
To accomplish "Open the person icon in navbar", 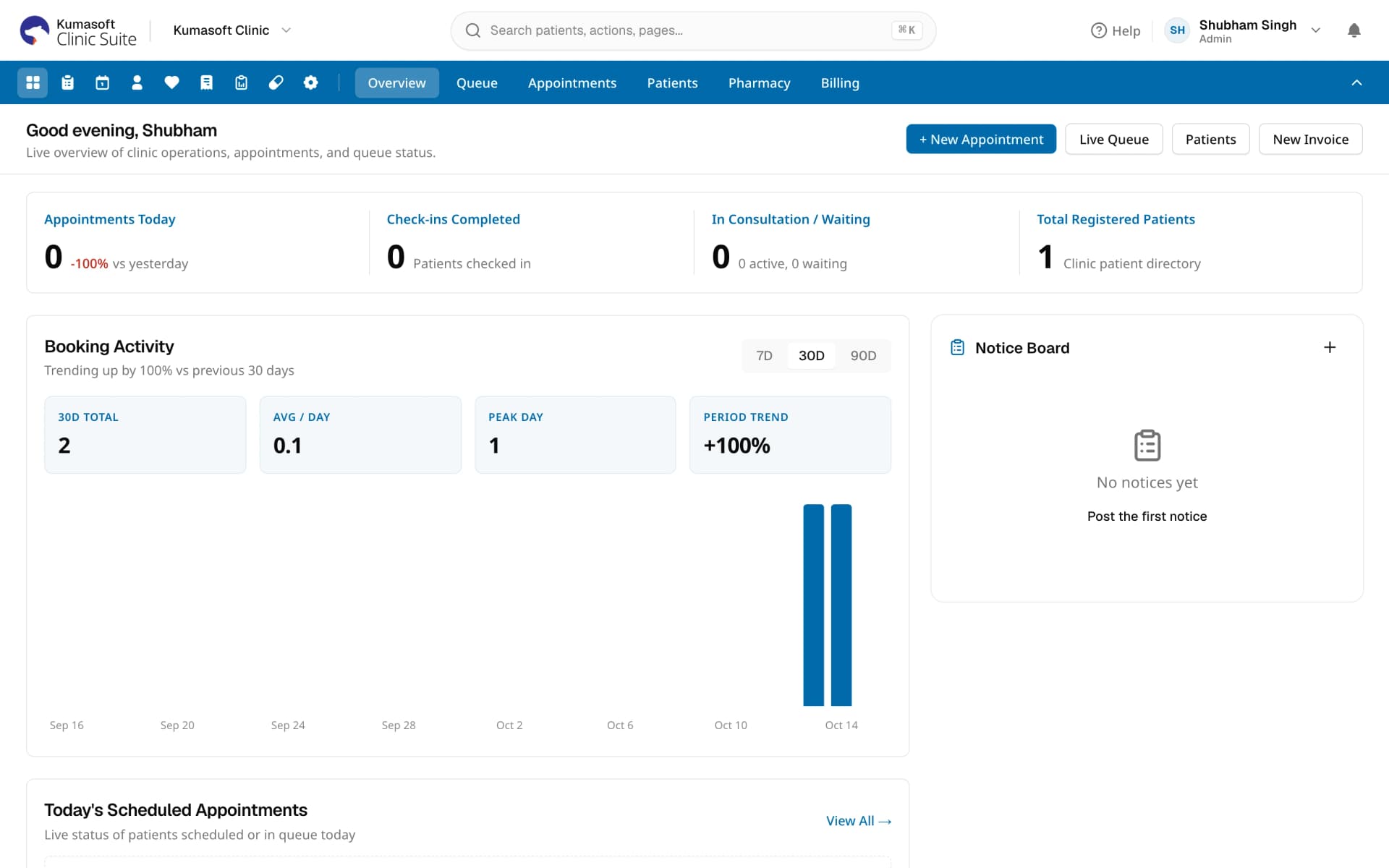I will tap(137, 82).
